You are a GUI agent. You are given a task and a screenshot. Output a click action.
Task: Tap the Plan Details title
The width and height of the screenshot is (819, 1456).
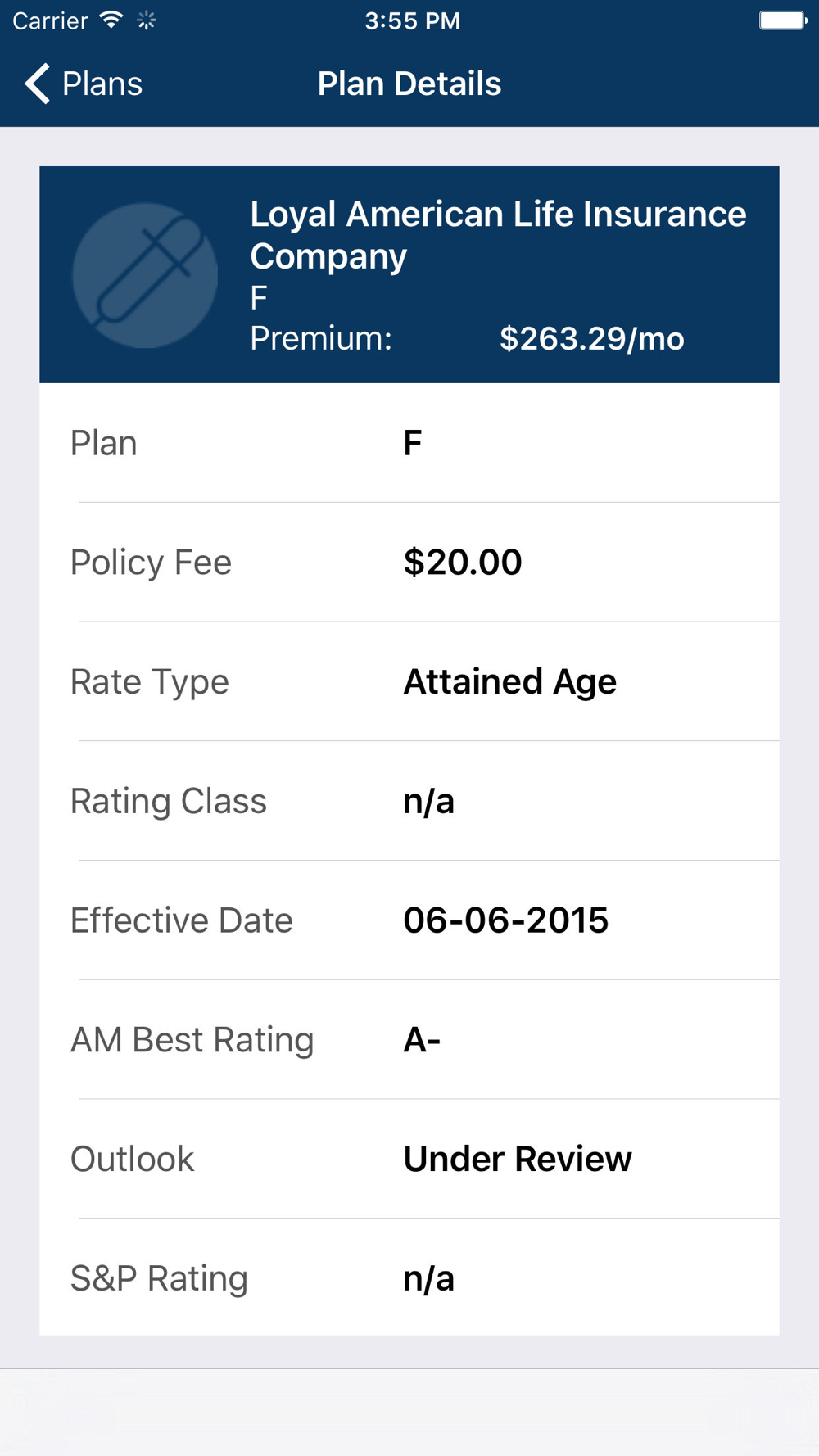point(409,84)
